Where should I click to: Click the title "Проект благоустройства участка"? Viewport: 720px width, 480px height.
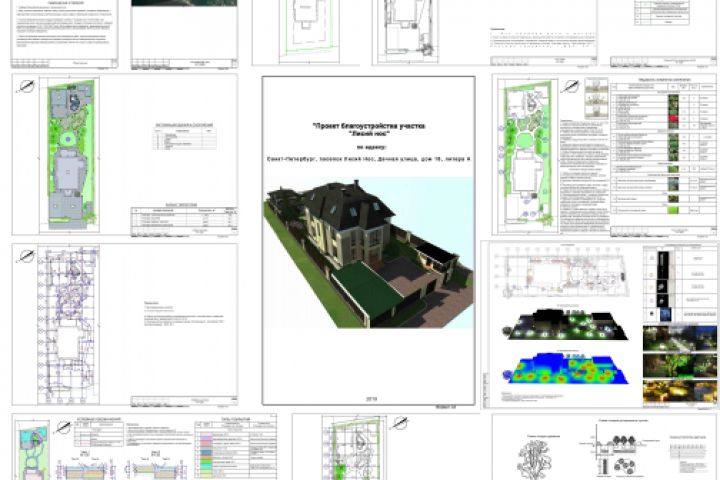(369, 125)
